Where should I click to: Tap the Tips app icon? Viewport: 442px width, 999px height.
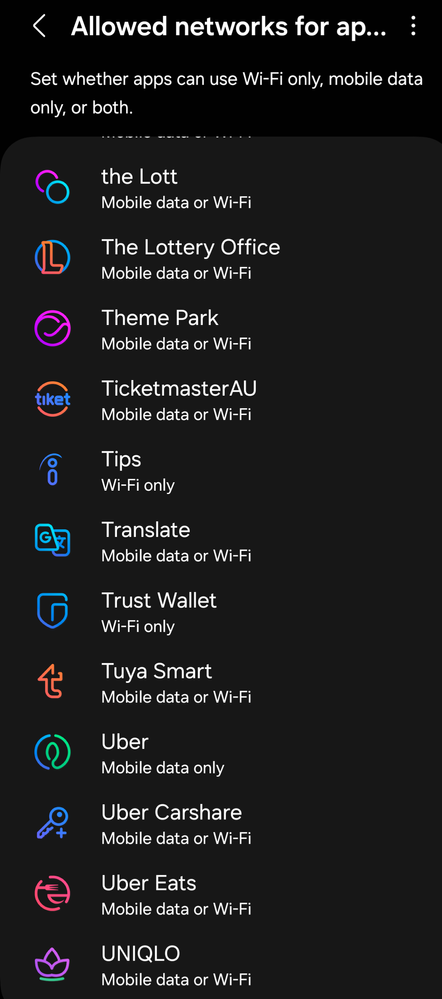tap(52, 469)
